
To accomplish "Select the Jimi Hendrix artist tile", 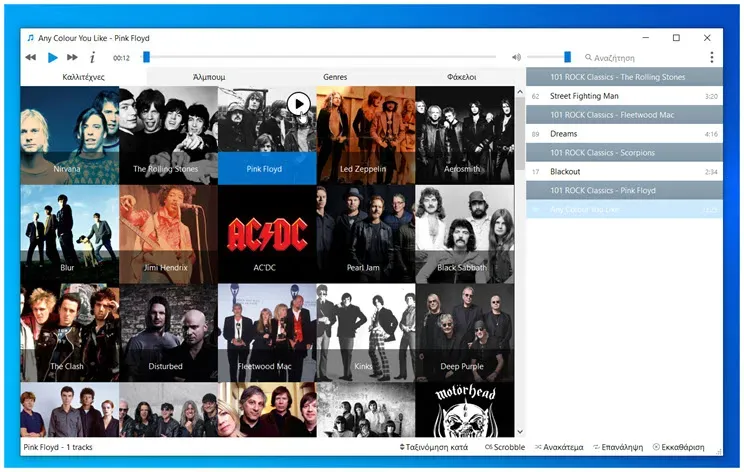I will tap(168, 234).
